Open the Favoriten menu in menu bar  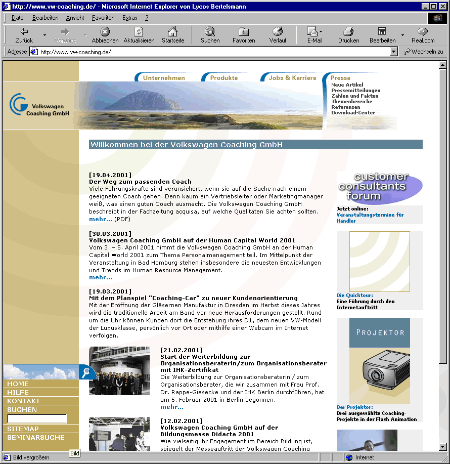pos(103,18)
